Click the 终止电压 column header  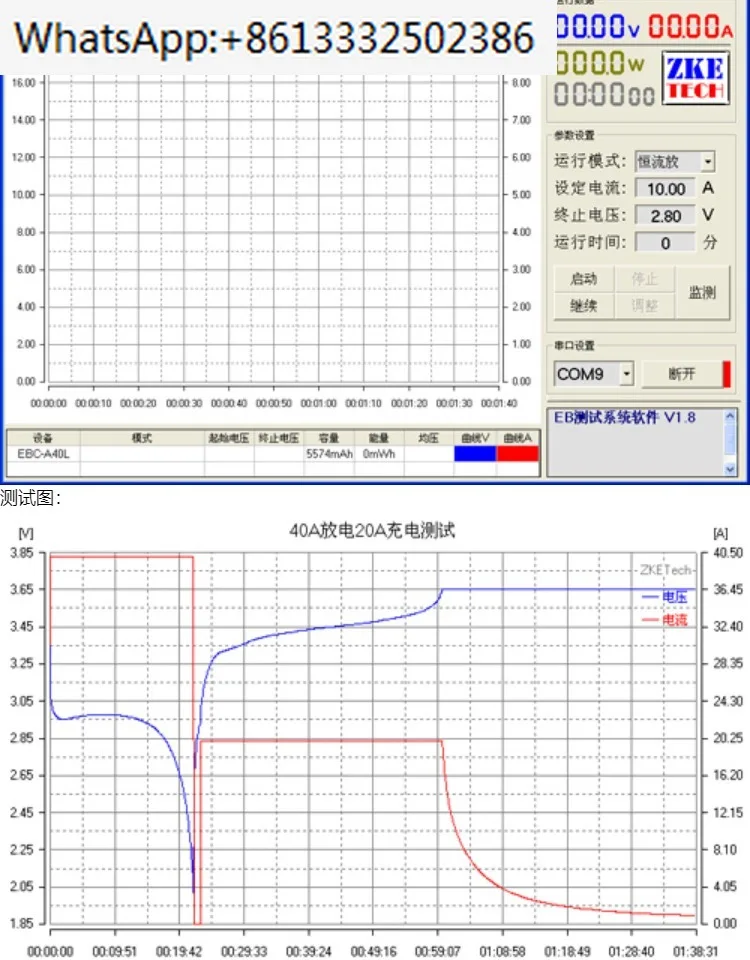point(279,438)
